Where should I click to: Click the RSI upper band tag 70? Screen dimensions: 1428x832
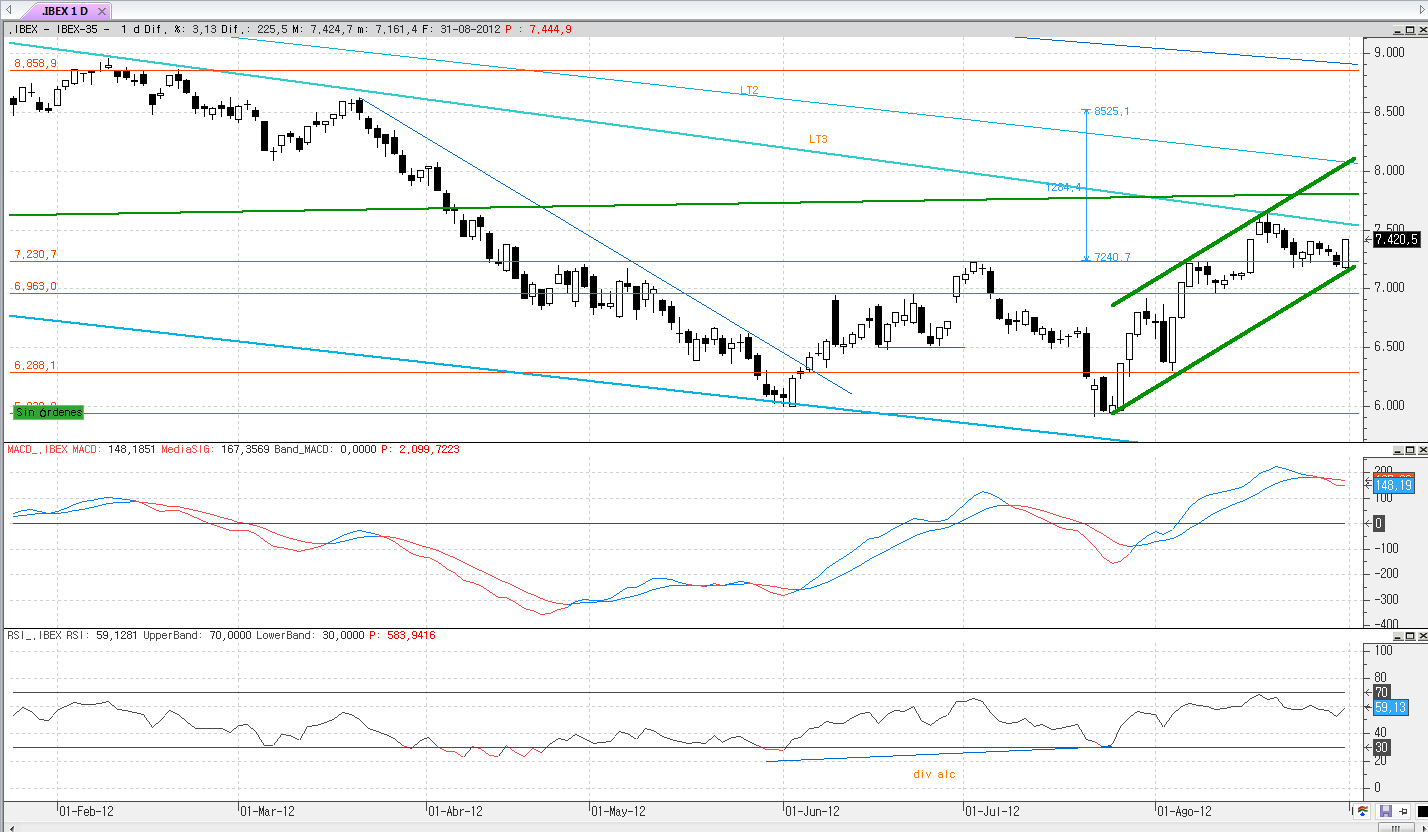coord(1382,692)
